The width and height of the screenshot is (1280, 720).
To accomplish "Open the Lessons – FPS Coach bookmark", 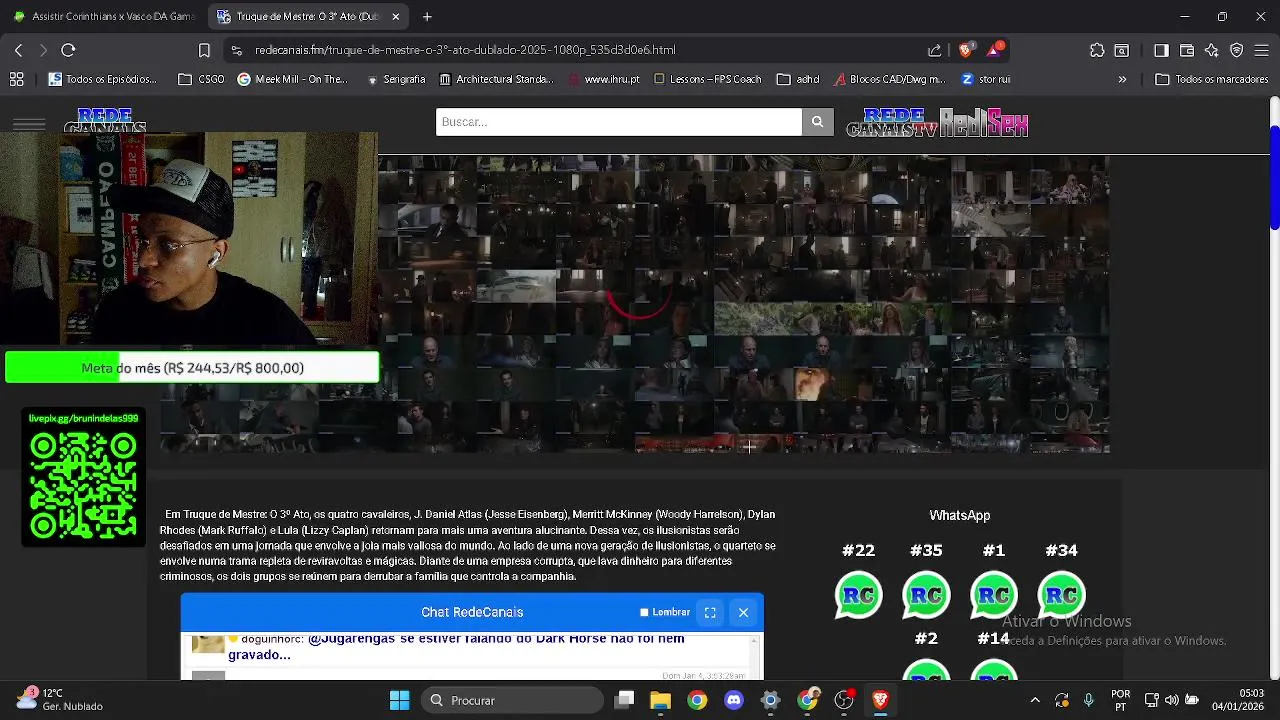I will (708, 79).
